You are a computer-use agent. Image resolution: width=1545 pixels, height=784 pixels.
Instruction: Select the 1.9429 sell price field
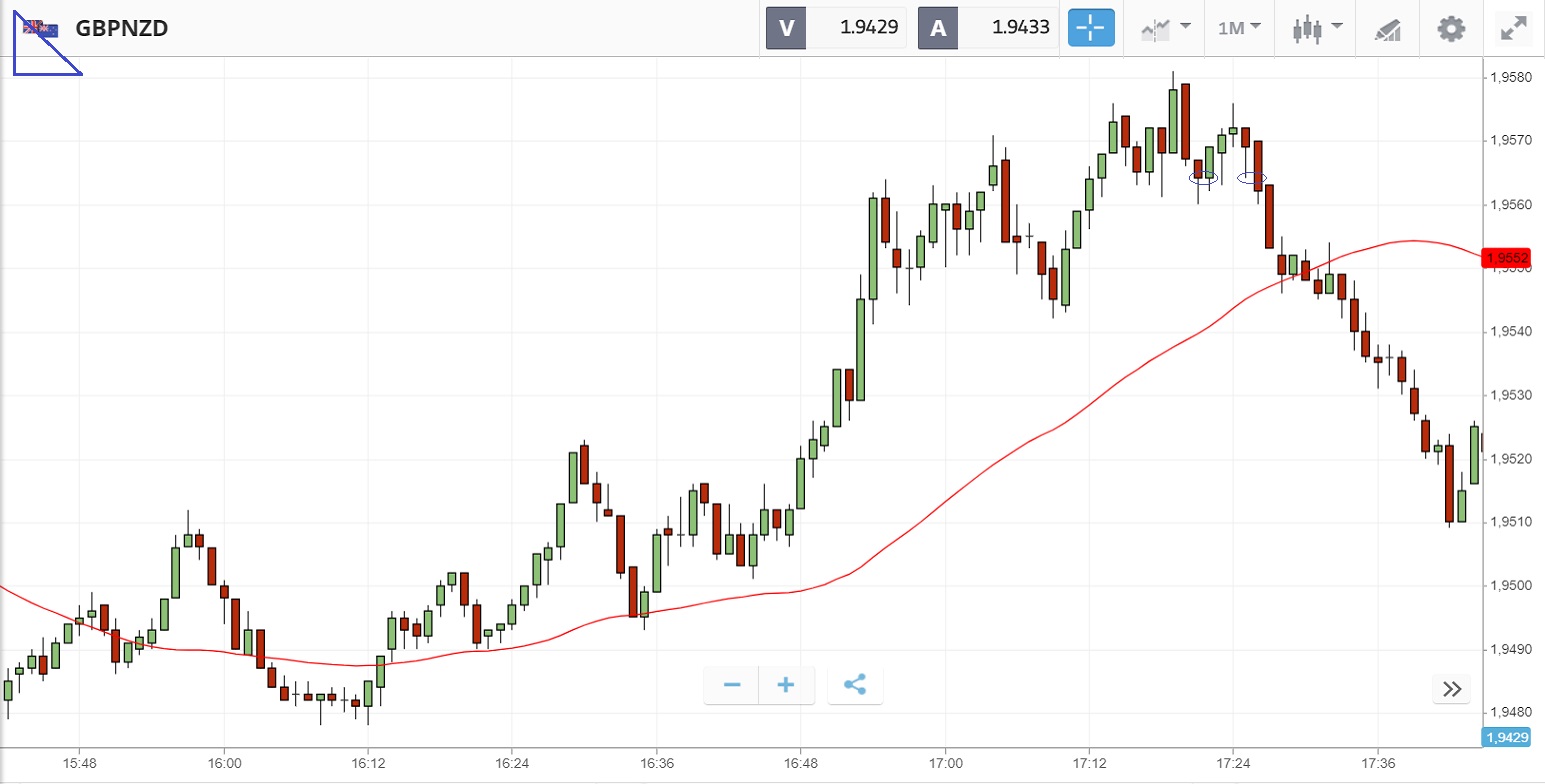(x=856, y=28)
